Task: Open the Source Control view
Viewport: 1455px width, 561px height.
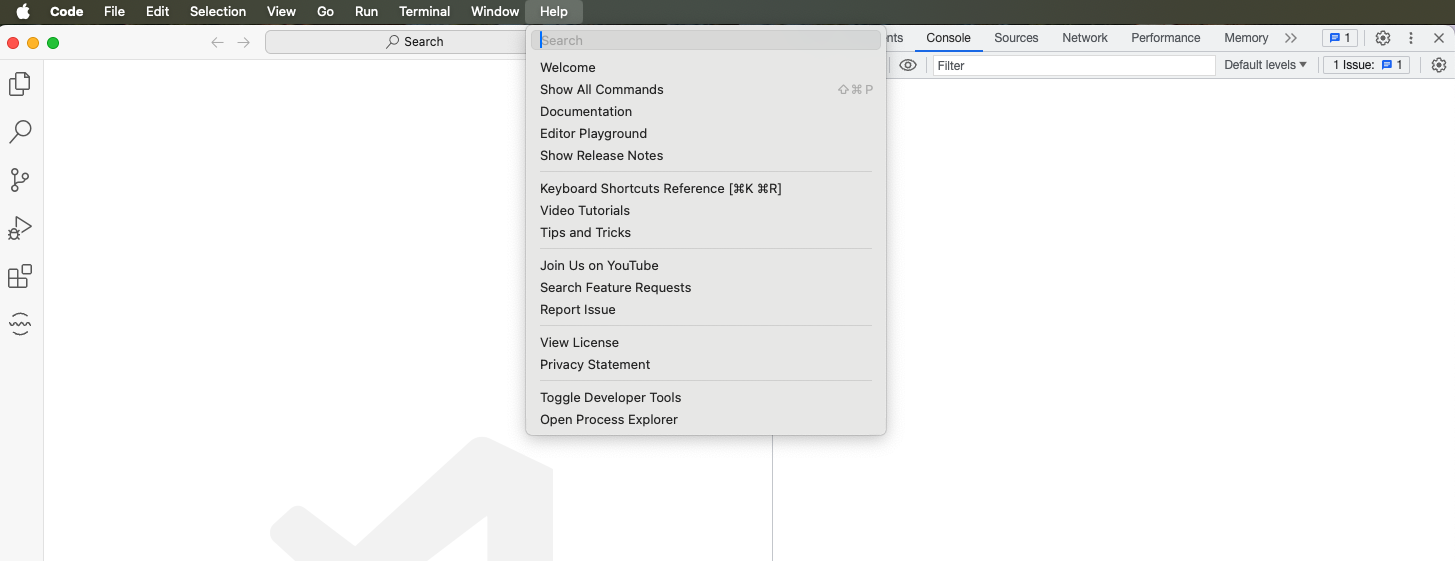Action: coord(20,180)
